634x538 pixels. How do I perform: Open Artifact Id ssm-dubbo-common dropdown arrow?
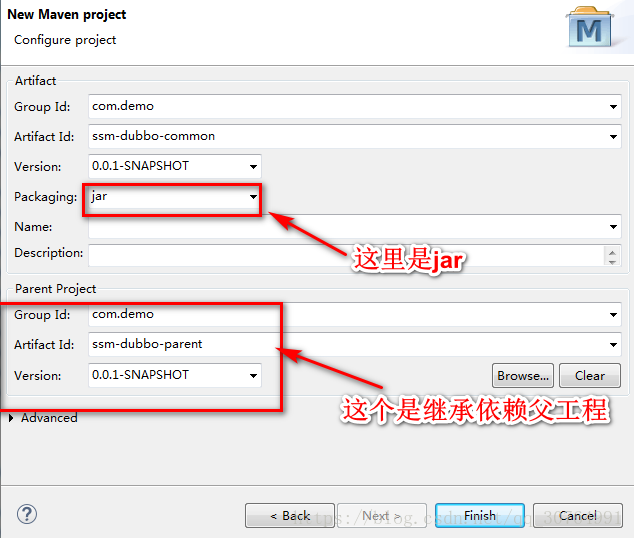[613, 137]
